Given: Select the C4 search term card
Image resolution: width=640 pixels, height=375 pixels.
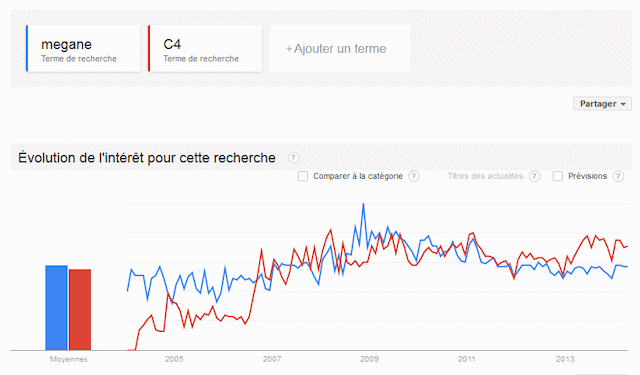Looking at the screenshot, I should 205,49.
